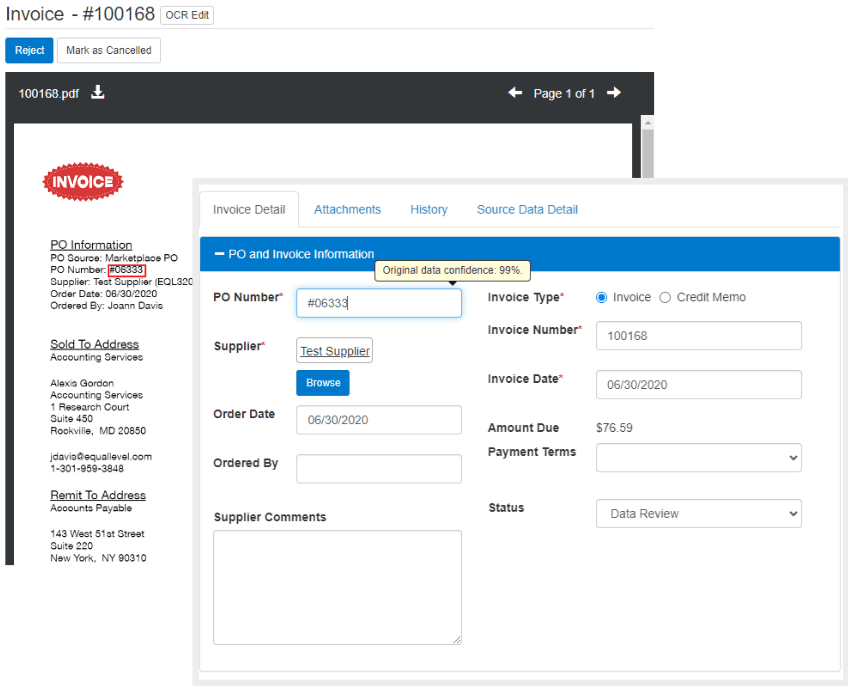
Task: Download the 100168.pdf file
Action: tap(98, 93)
